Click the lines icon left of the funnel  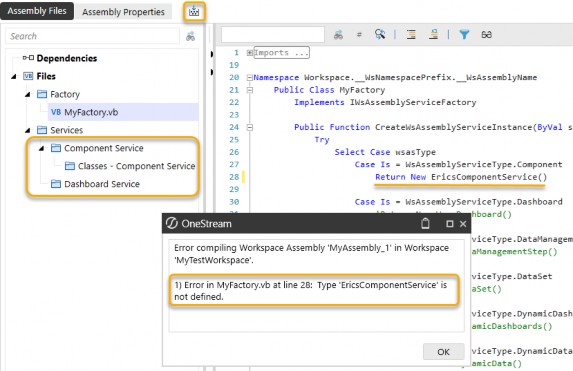434,34
